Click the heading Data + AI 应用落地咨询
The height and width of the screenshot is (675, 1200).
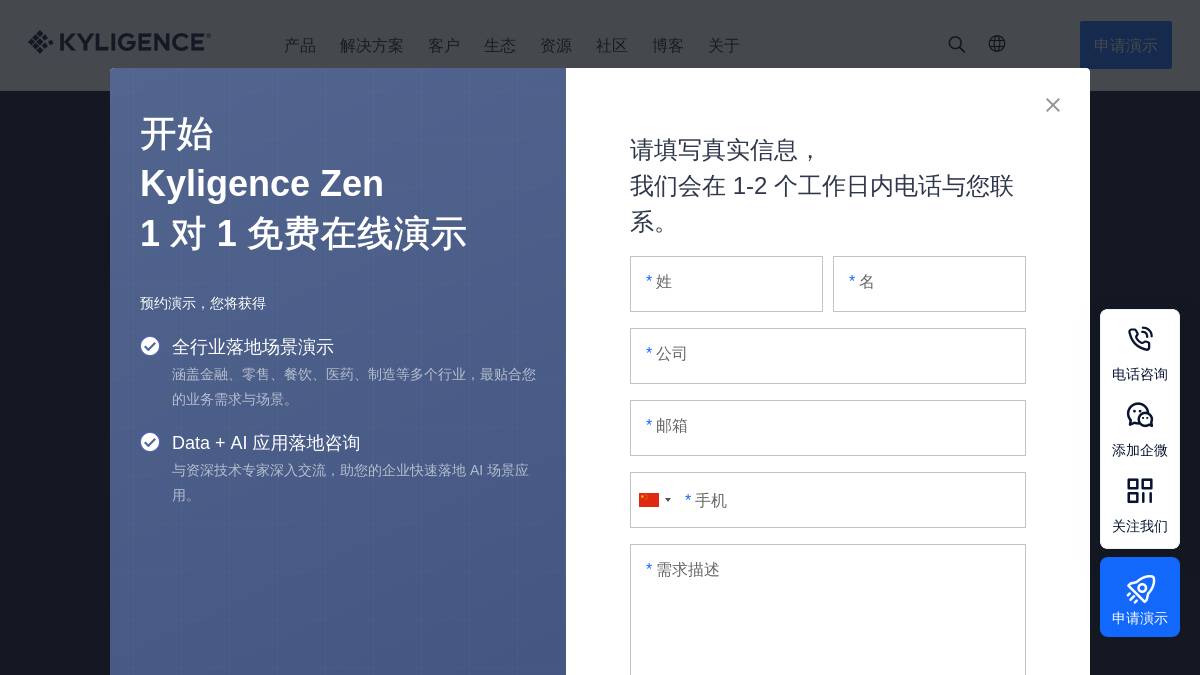[266, 443]
